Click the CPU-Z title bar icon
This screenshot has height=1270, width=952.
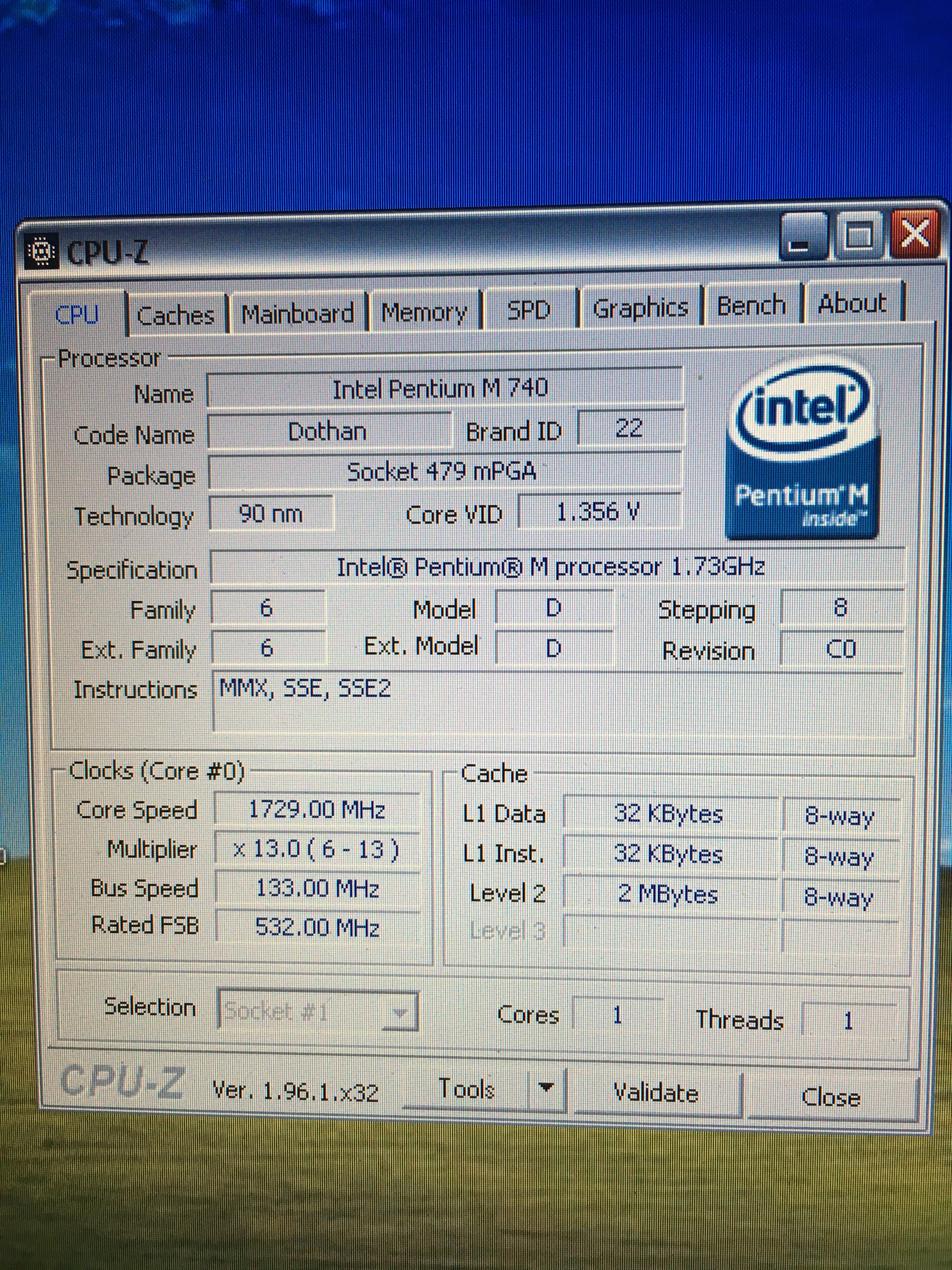click(x=42, y=251)
